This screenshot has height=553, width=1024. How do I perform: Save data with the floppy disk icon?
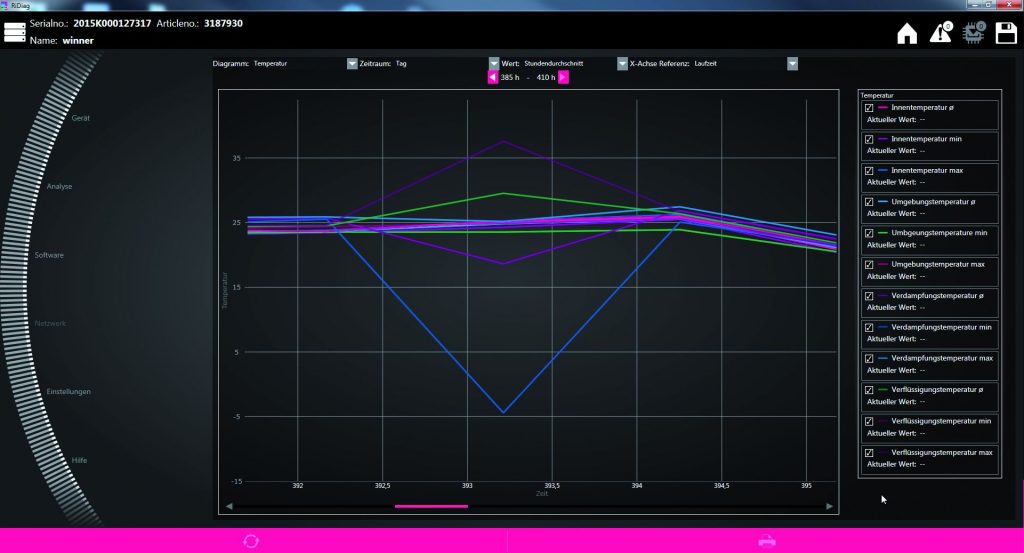(1005, 33)
